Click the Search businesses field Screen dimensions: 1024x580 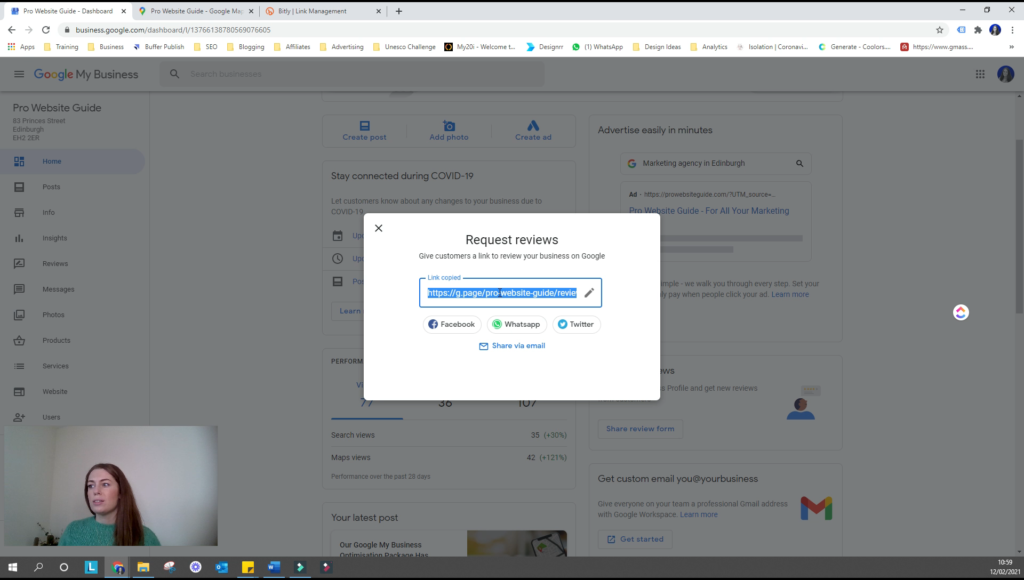[x=353, y=74]
